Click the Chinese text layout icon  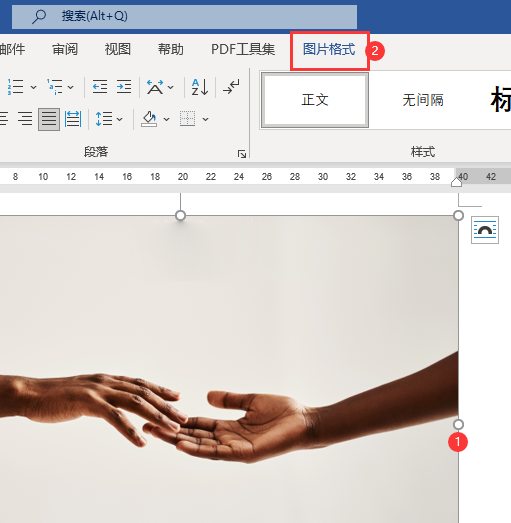point(155,87)
